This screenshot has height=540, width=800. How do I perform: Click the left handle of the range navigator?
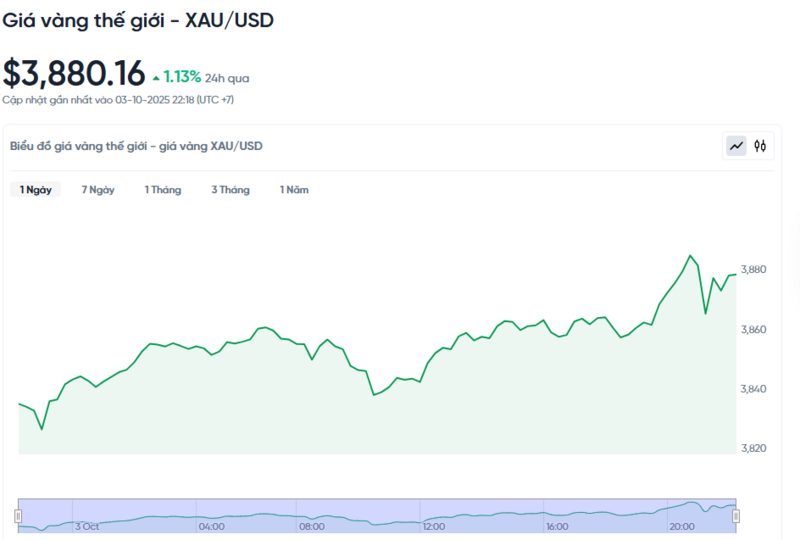pyautogui.click(x=18, y=515)
